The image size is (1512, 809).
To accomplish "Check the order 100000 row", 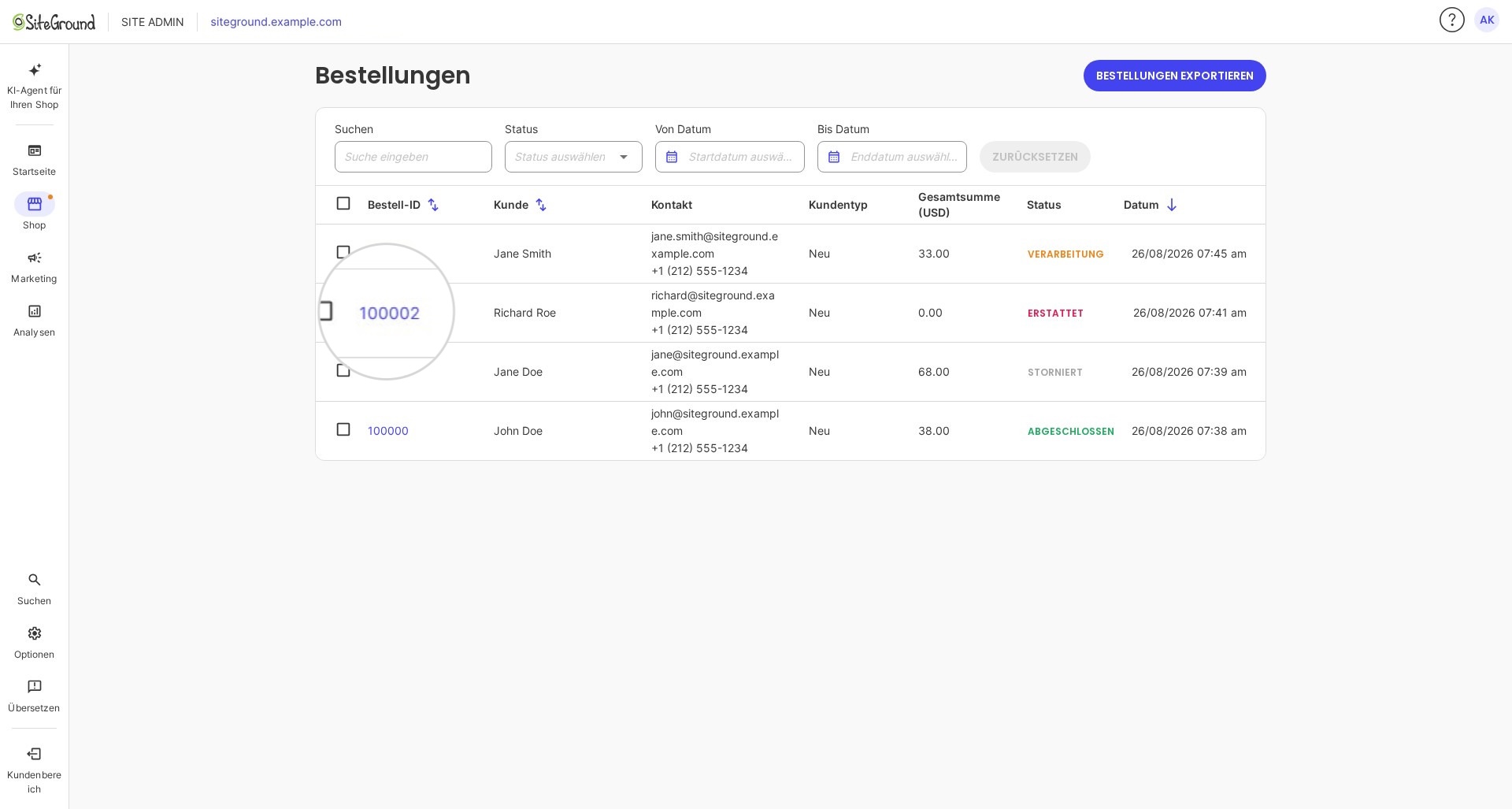I will 343,429.
